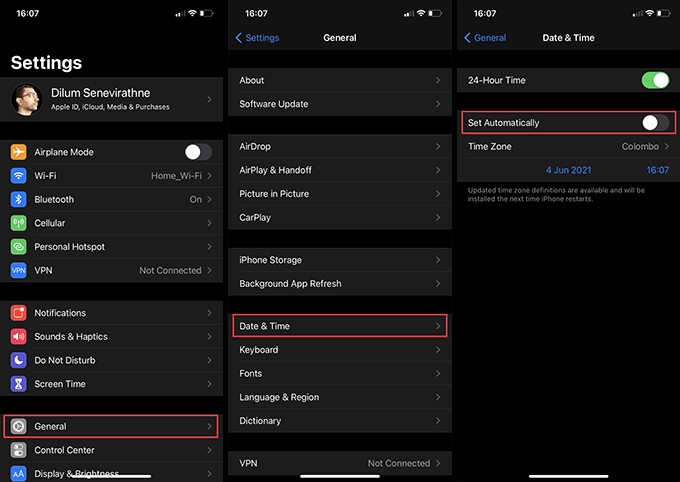Go back to General from Date & Time
The width and height of the screenshot is (680, 482).
pos(485,38)
